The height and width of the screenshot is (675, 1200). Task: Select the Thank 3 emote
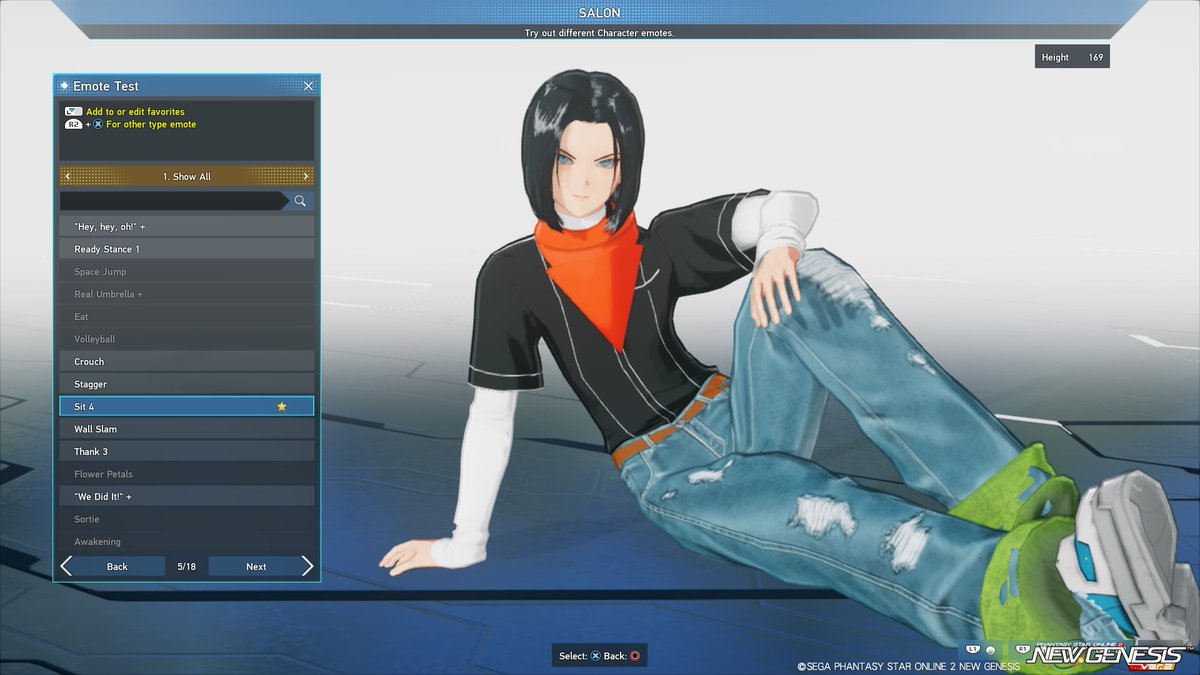click(187, 452)
